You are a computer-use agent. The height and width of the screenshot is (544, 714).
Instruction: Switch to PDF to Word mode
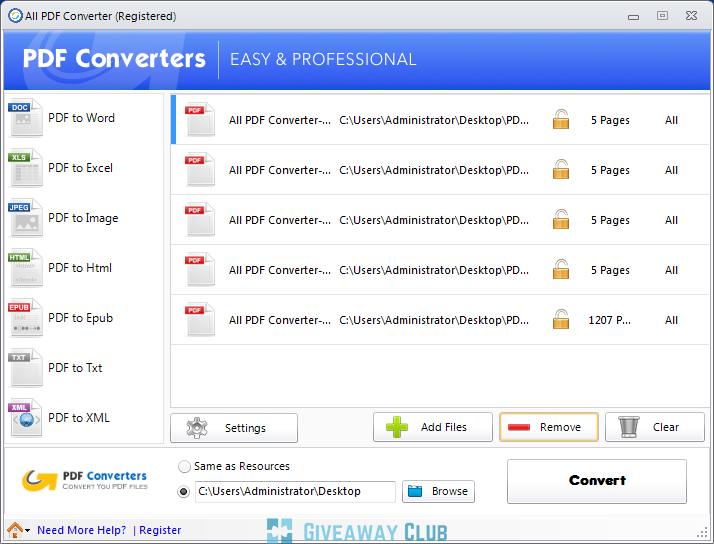point(82,118)
